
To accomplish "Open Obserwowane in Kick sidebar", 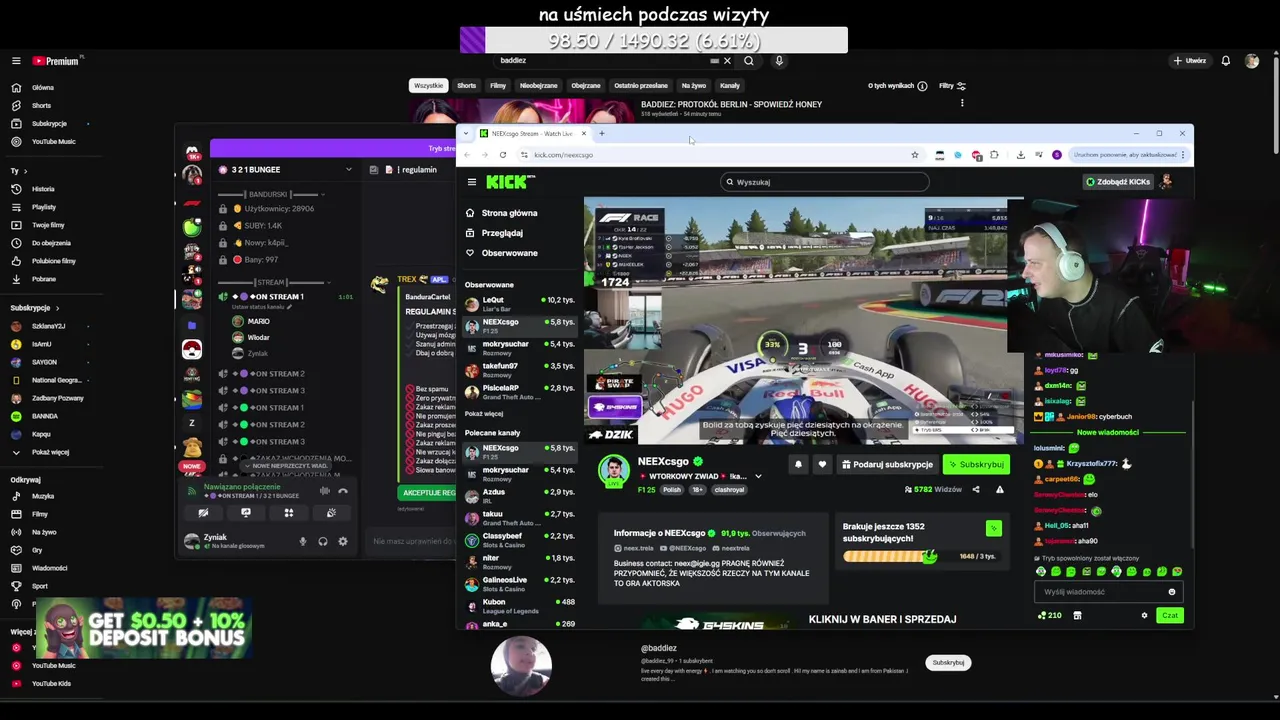I will point(510,253).
